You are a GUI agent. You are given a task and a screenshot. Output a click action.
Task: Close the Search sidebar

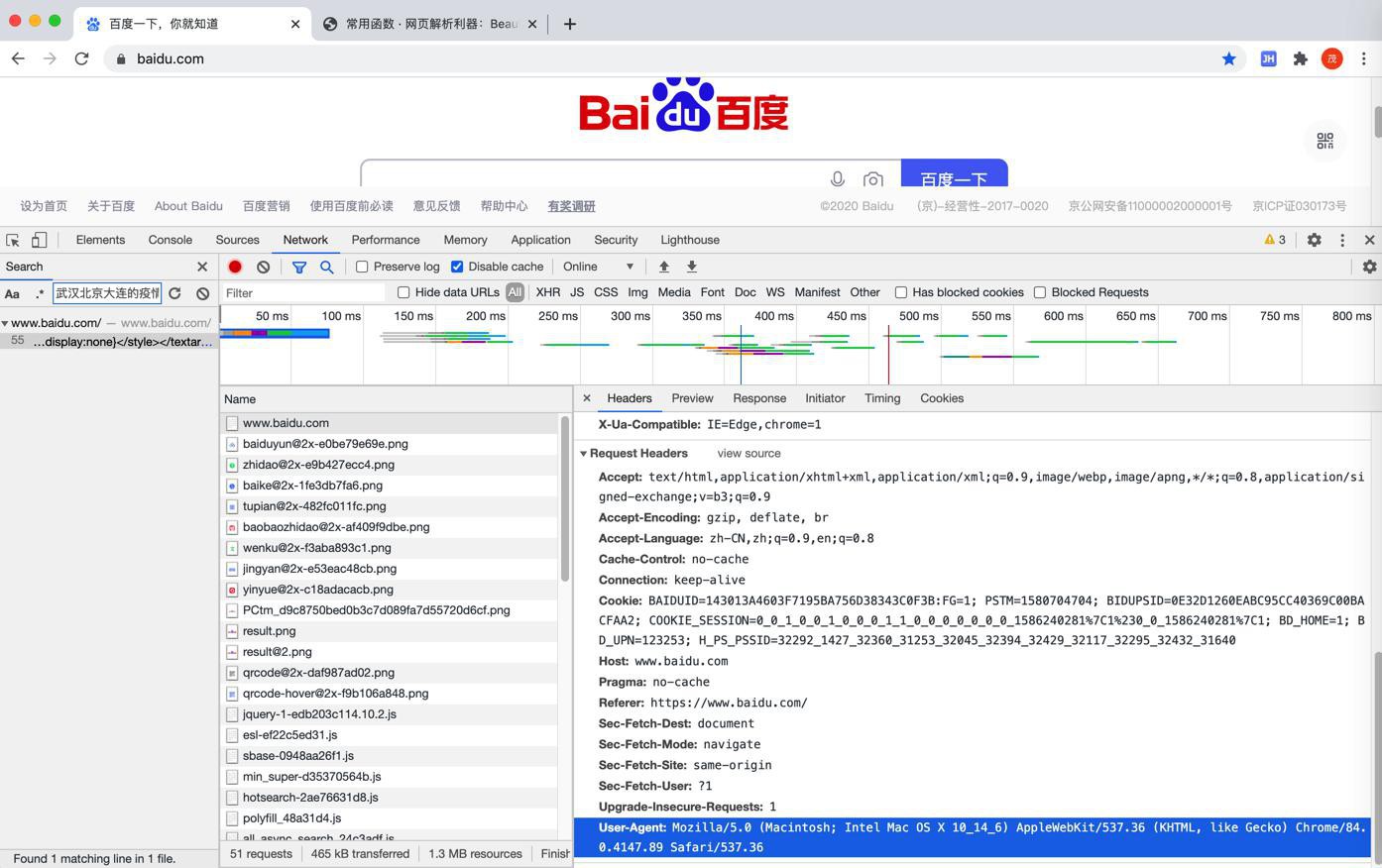click(x=202, y=267)
